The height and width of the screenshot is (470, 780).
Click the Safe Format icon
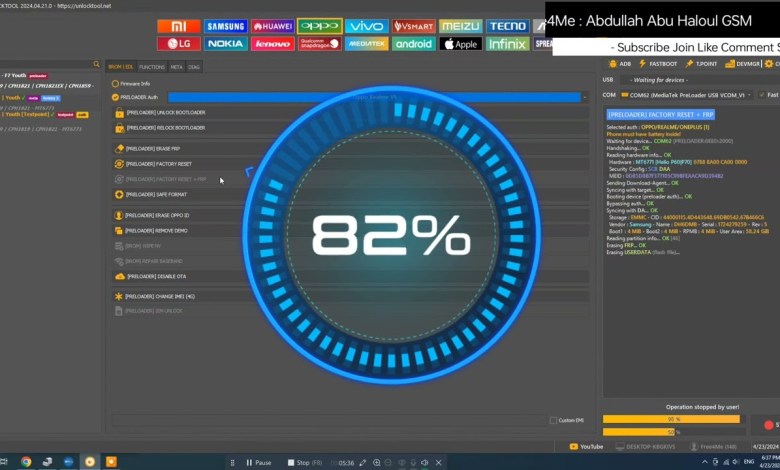click(x=120, y=194)
